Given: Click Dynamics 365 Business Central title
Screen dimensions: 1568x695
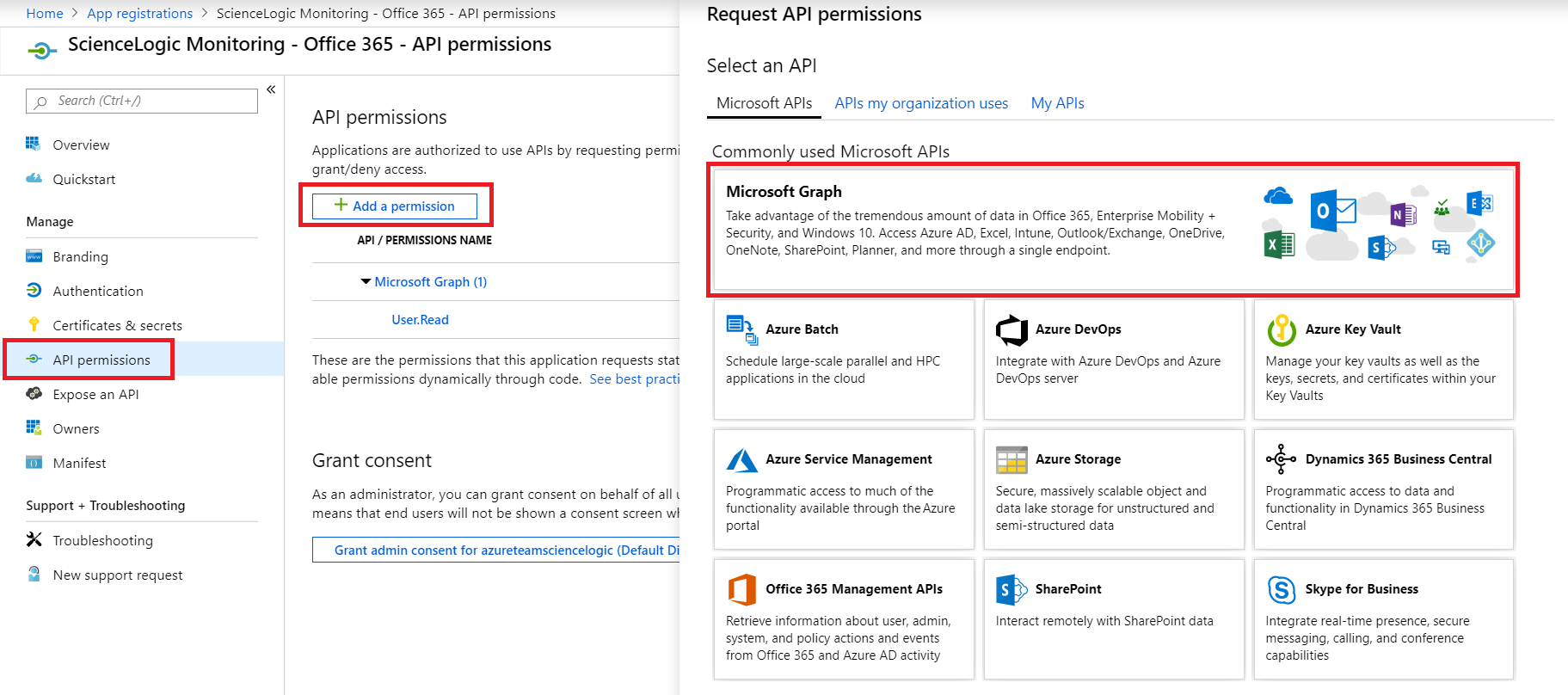Looking at the screenshot, I should pyautogui.click(x=1399, y=459).
